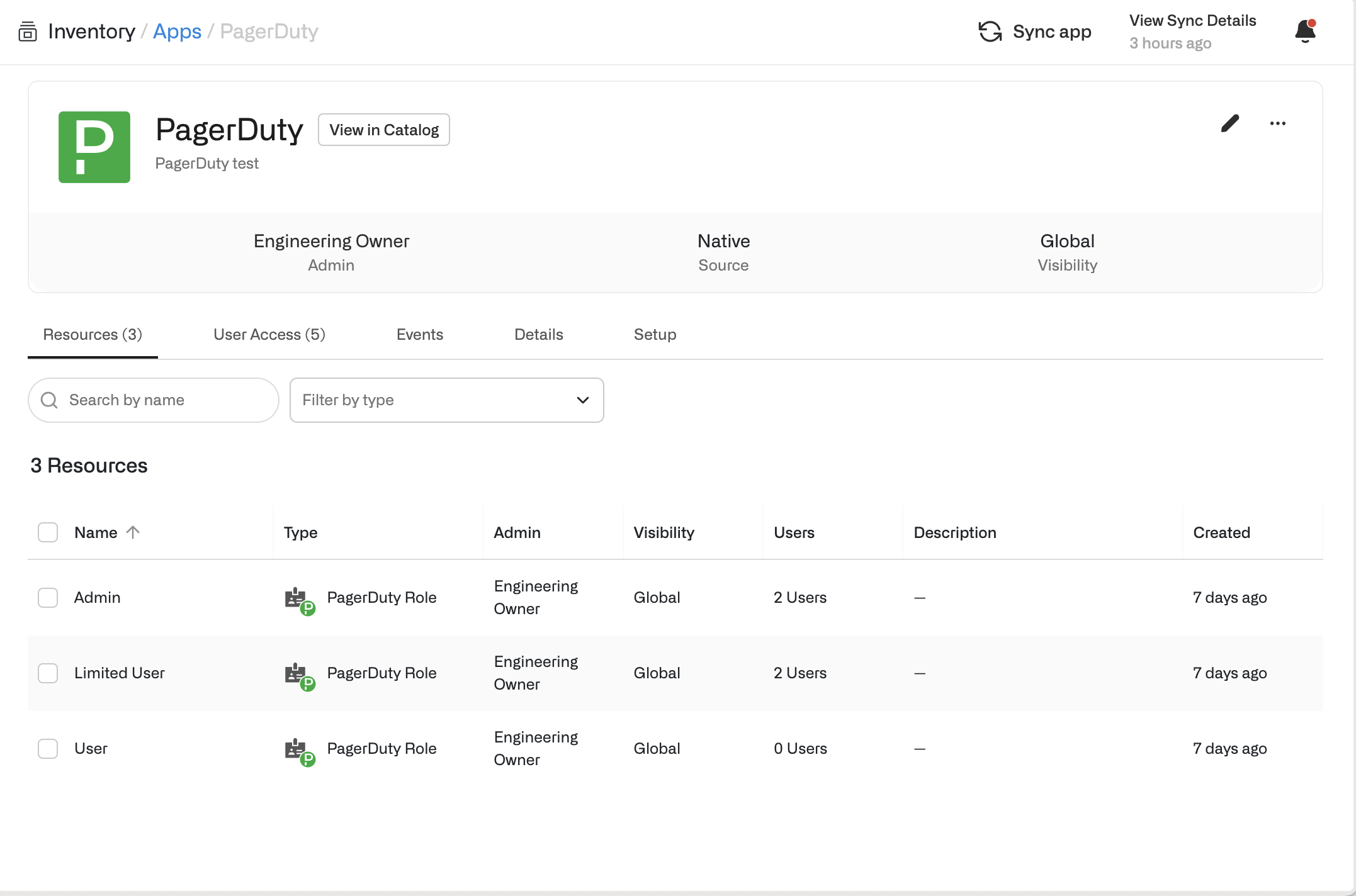Click PagerDuty Role in the User row

[382, 749]
